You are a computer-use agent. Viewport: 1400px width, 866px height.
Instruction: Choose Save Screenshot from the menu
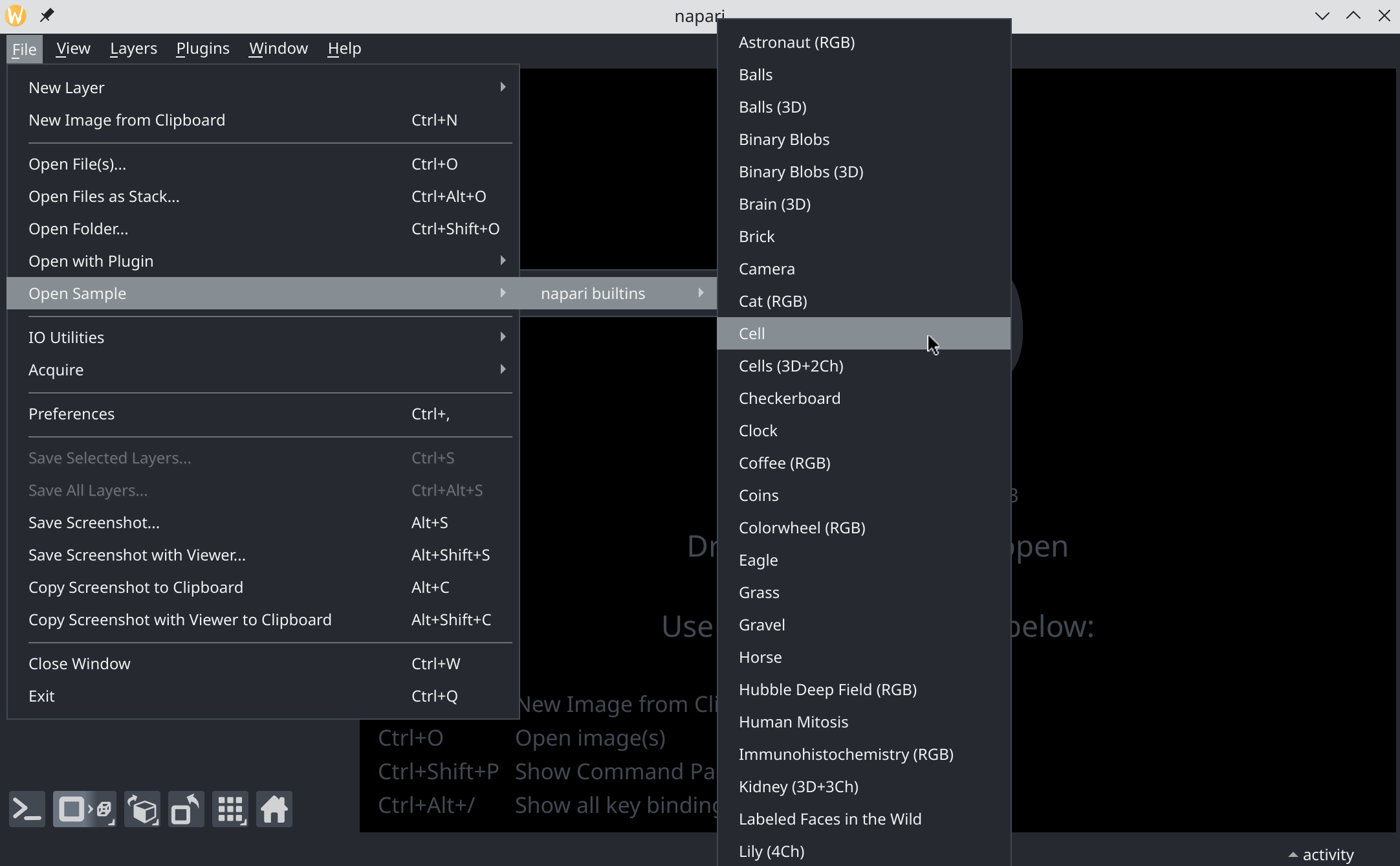coord(94,522)
